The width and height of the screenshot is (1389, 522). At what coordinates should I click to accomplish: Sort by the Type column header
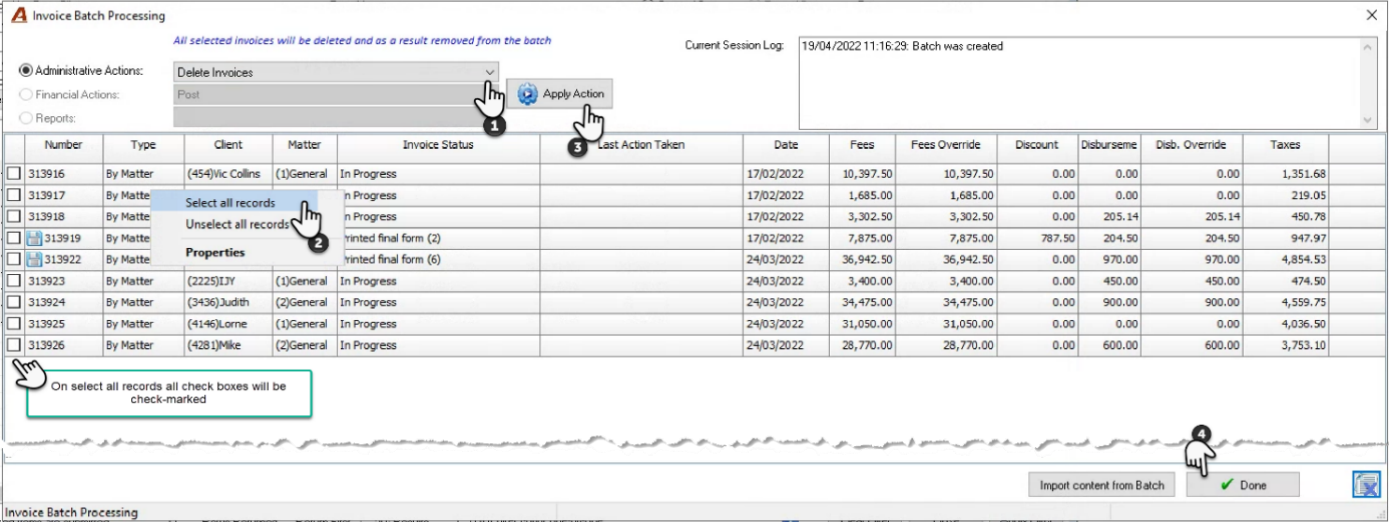pyautogui.click(x=143, y=145)
